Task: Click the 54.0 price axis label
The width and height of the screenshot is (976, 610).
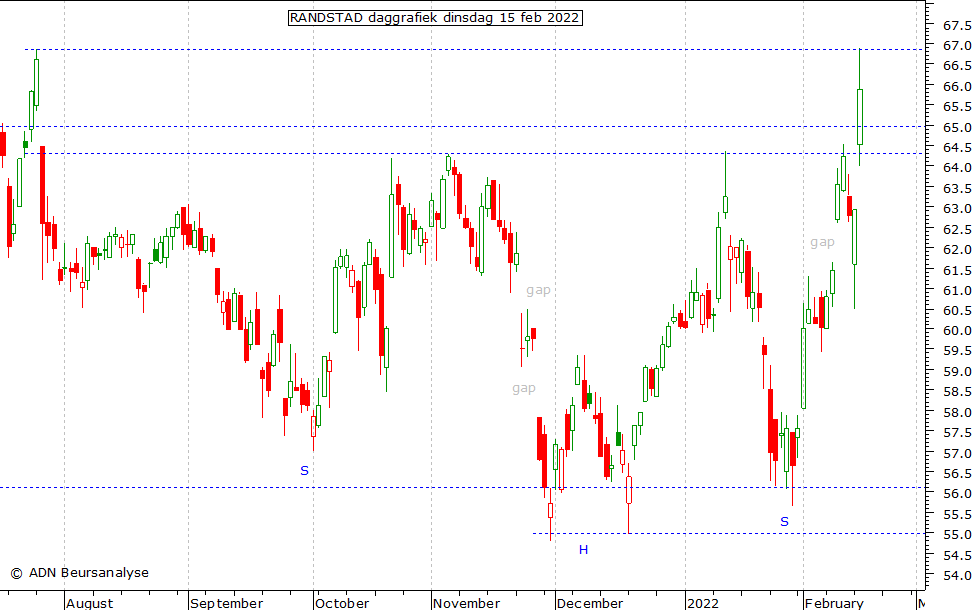Action: pos(957,575)
